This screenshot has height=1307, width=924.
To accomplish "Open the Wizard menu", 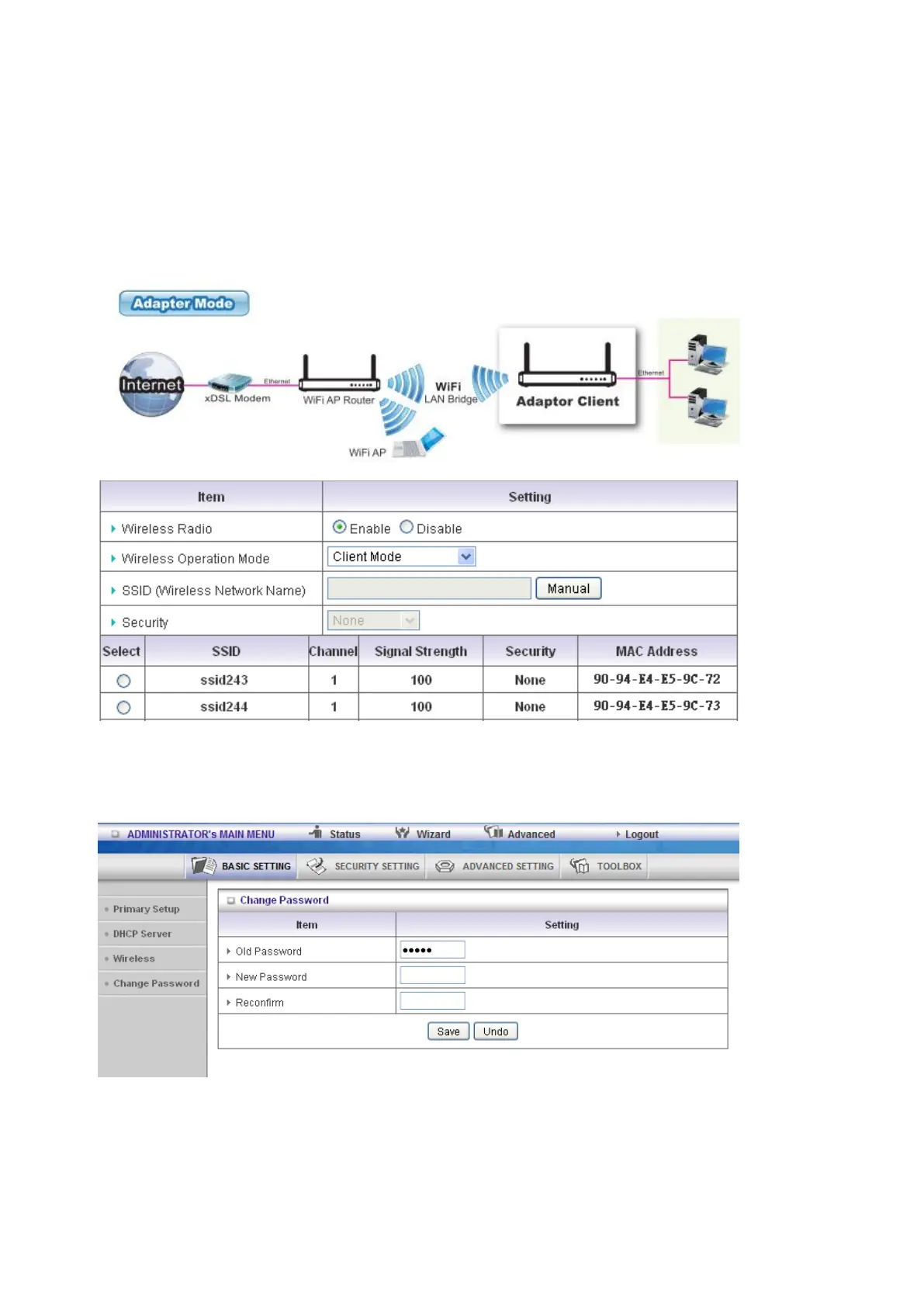I will pyautogui.click(x=433, y=834).
